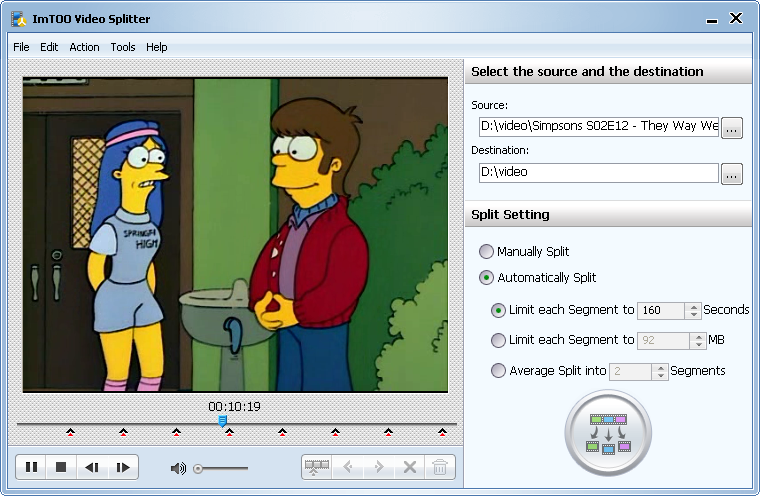Choose Limit each Segment to MB

[x=498, y=340]
